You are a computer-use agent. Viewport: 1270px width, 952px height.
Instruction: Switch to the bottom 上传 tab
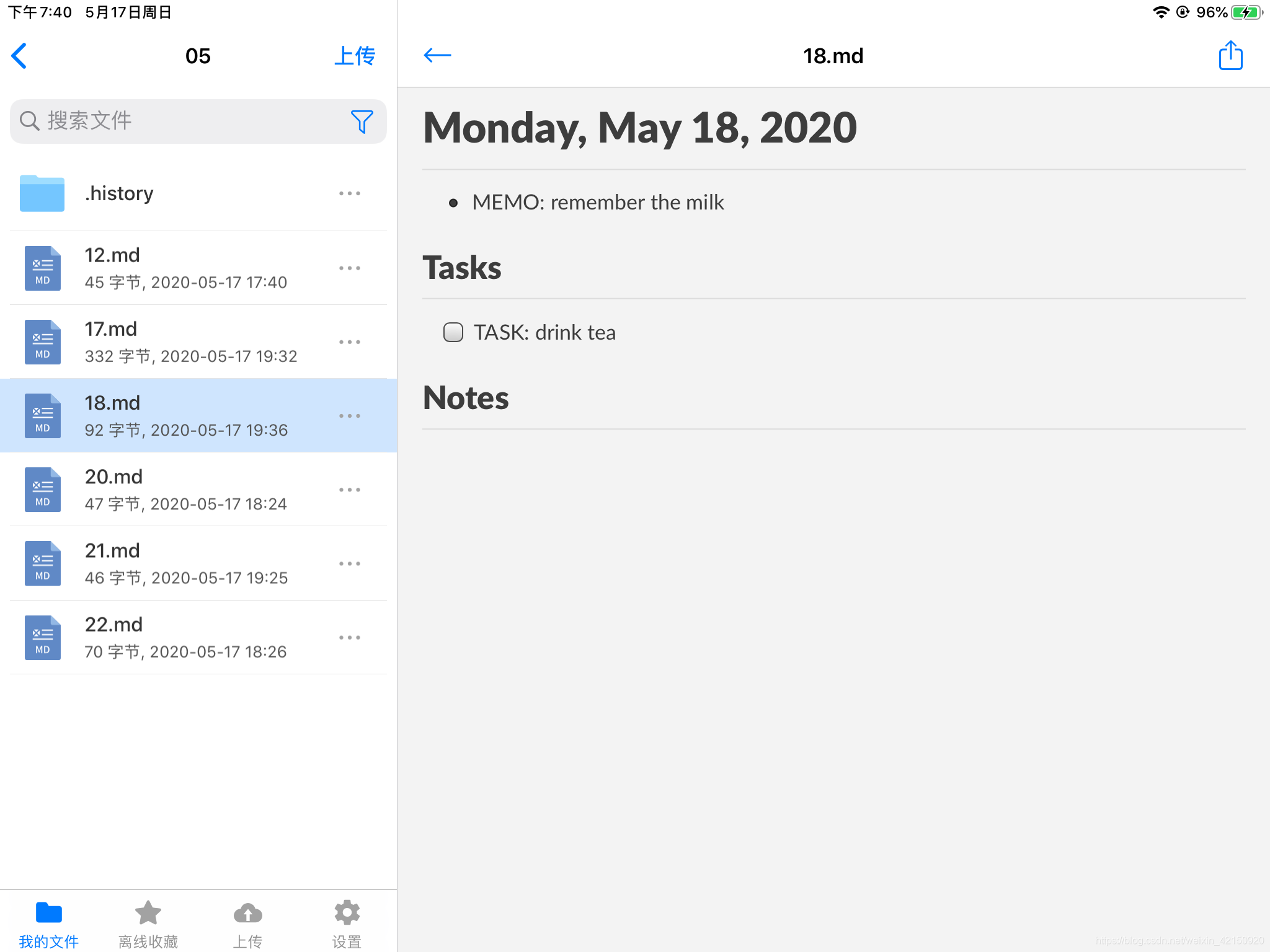[247, 923]
